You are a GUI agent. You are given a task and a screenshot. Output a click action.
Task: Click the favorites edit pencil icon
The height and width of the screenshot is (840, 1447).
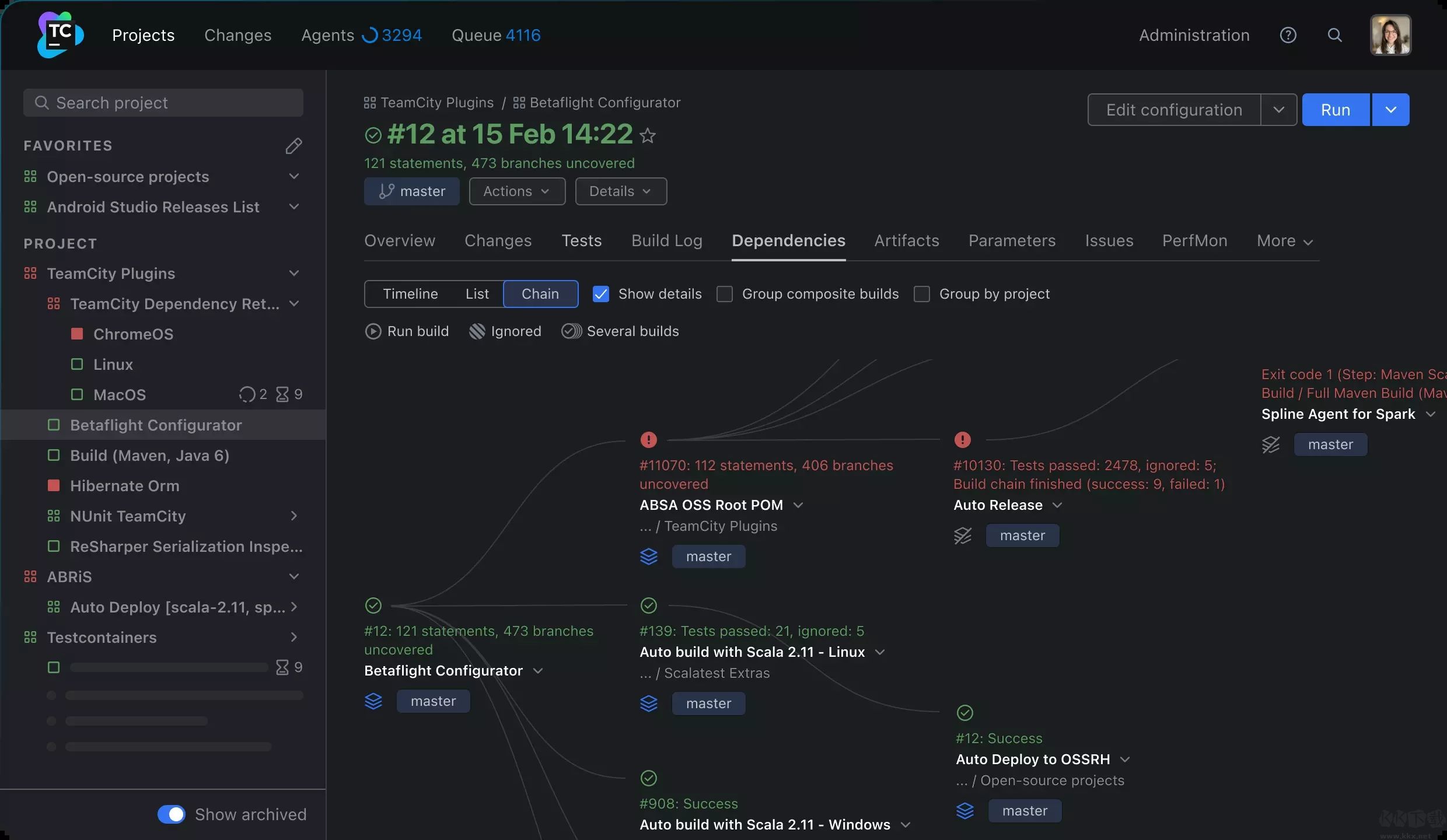(293, 146)
